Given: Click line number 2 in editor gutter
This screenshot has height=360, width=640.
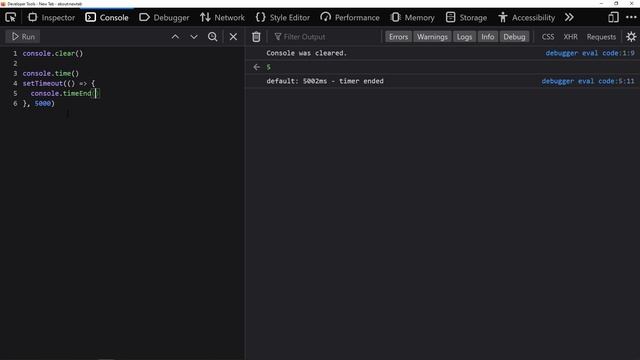Looking at the screenshot, I should [x=15, y=63].
